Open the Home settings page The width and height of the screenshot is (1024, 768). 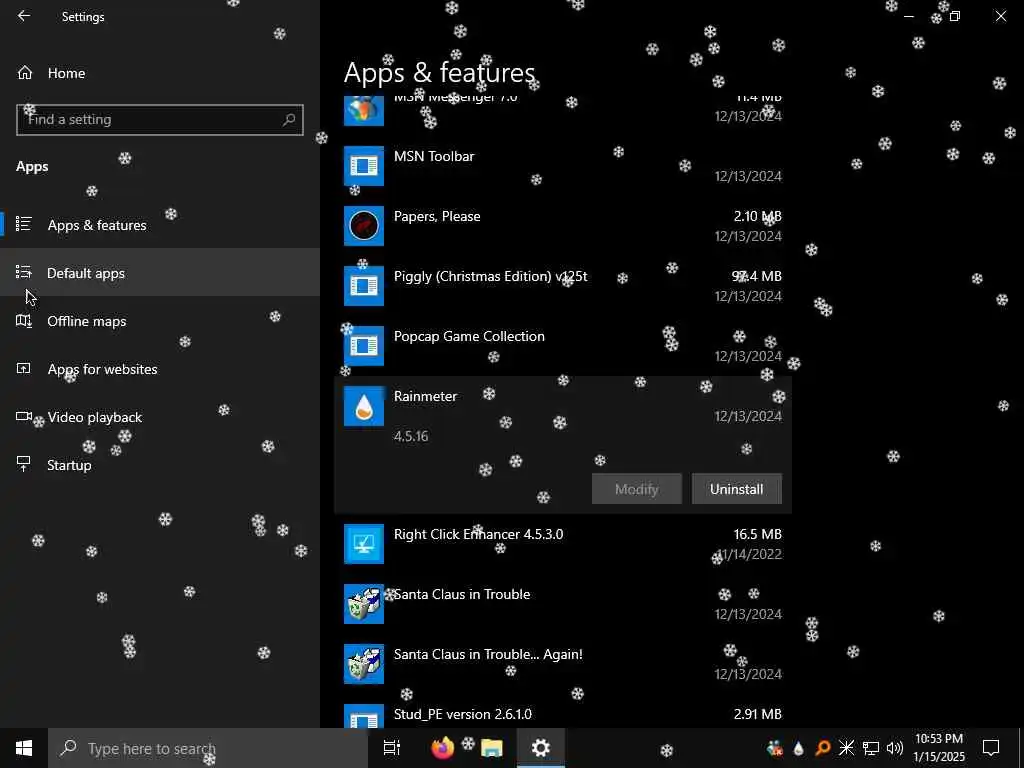tap(160, 73)
